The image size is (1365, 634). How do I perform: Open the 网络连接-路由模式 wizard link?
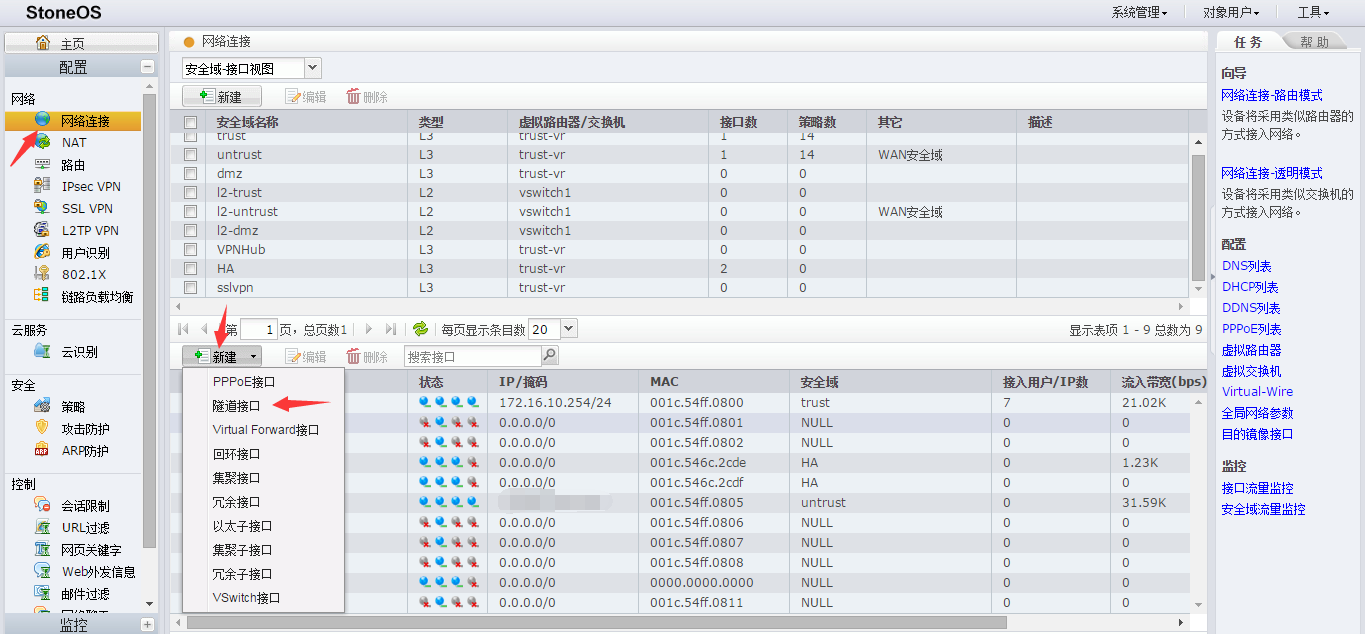pyautogui.click(x=1272, y=95)
